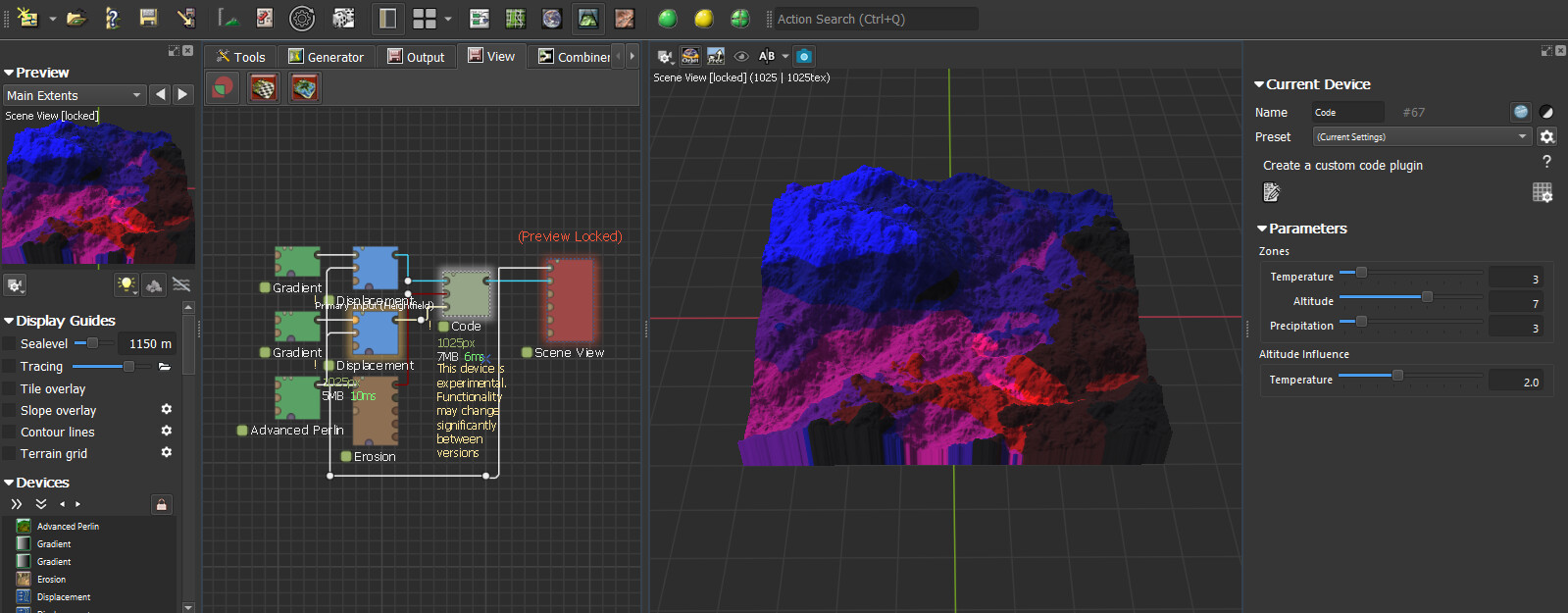Viewport: 1568px width, 613px height.
Task: Click the gear-shaped project settings icon in toolbar
Action: (x=302, y=19)
